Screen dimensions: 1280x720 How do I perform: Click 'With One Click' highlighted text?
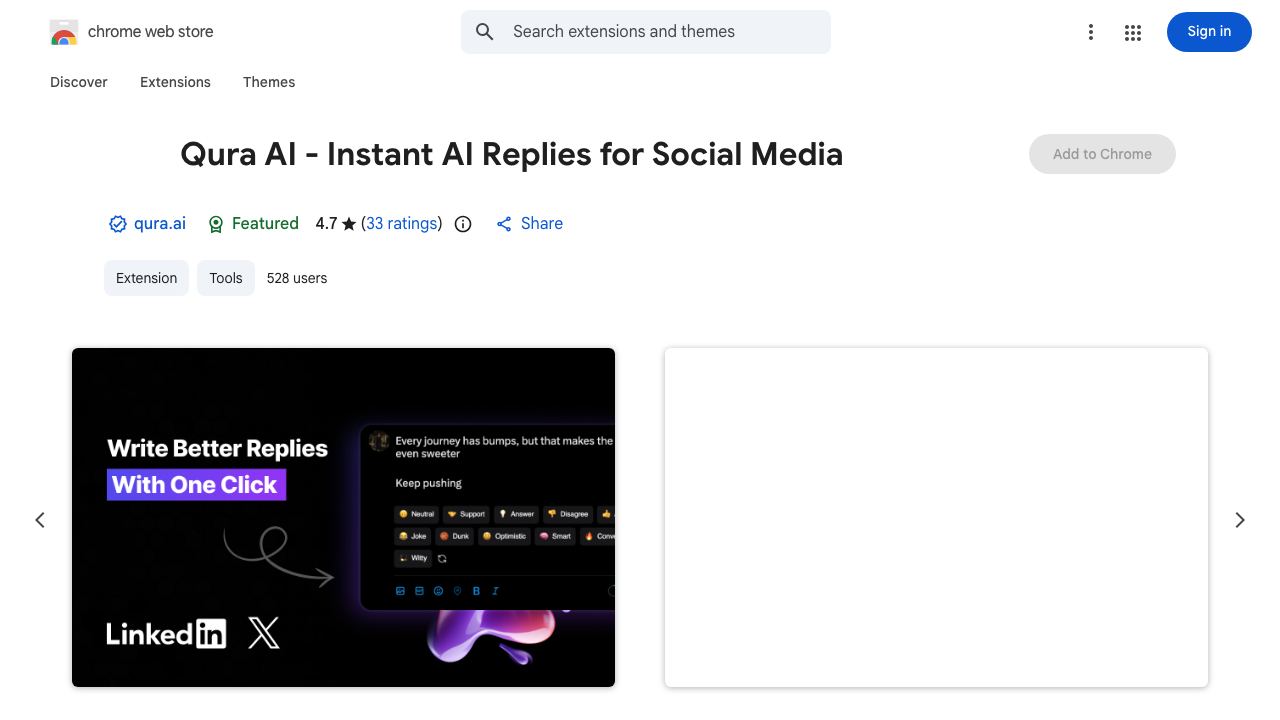tap(196, 485)
